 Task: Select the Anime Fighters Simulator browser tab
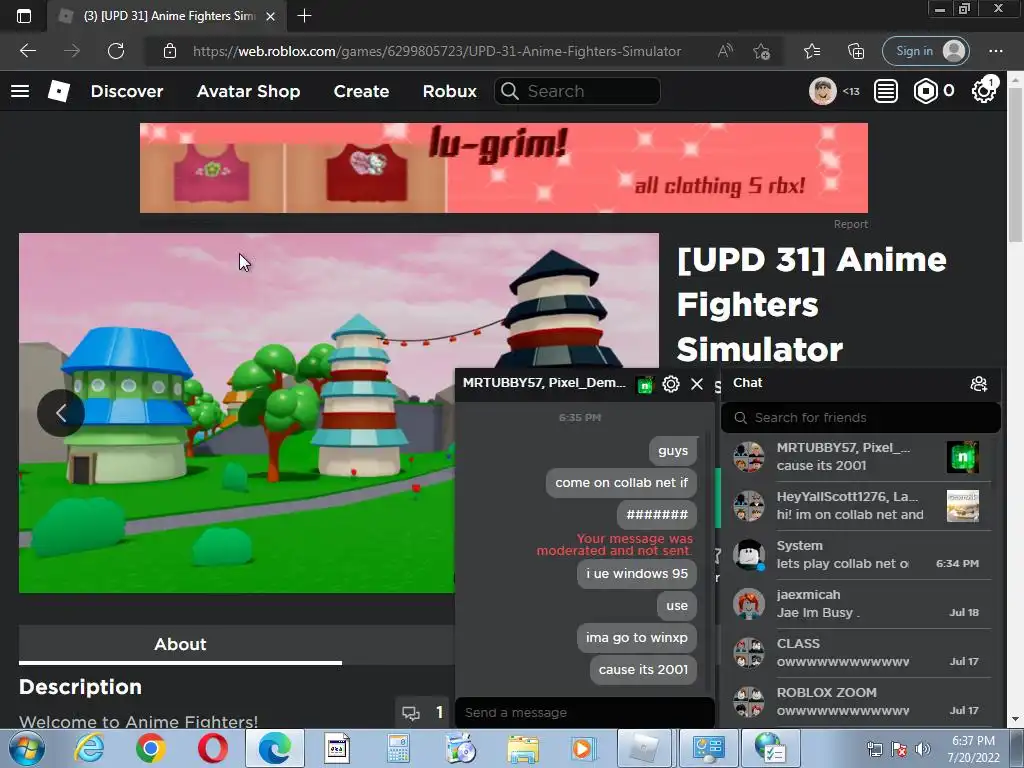click(x=167, y=16)
